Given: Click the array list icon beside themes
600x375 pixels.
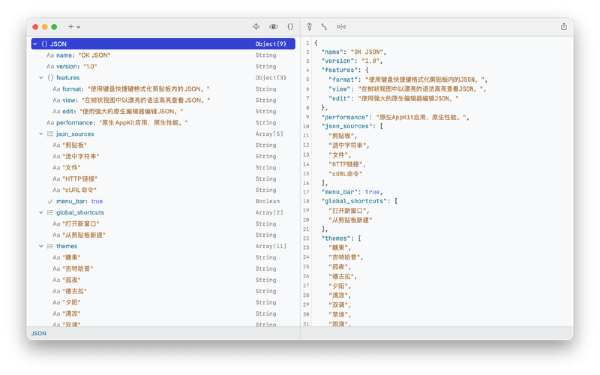Looking at the screenshot, I should pyautogui.click(x=50, y=246).
